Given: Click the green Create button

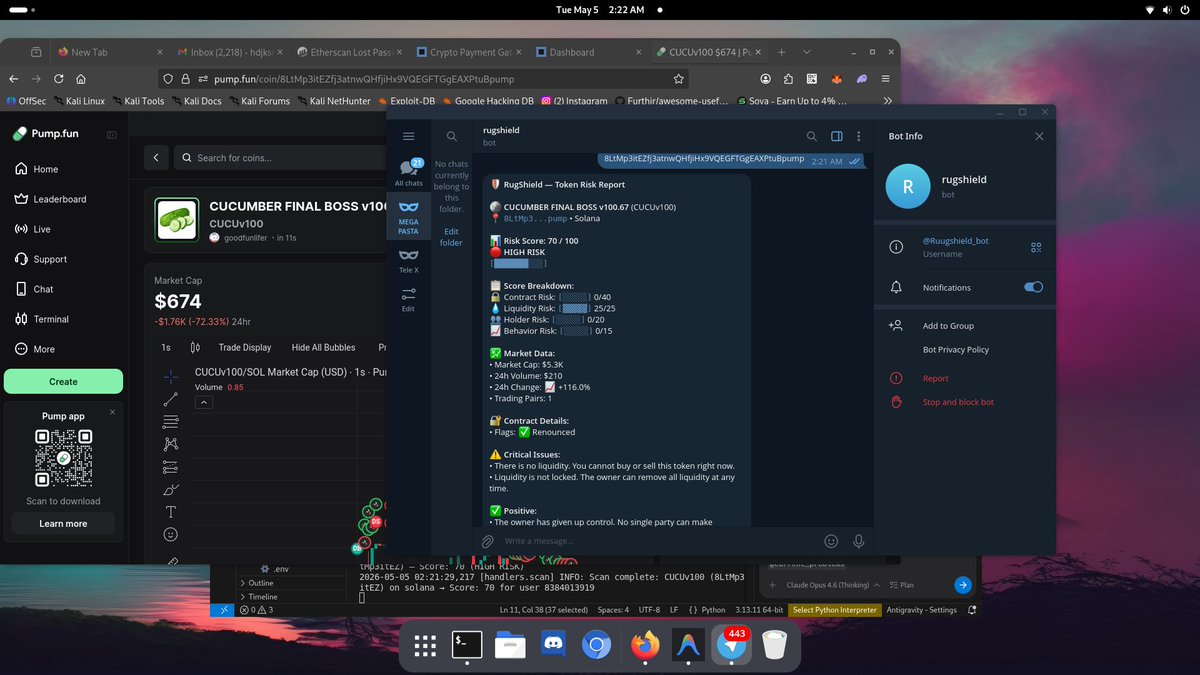Looking at the screenshot, I should click(63, 381).
